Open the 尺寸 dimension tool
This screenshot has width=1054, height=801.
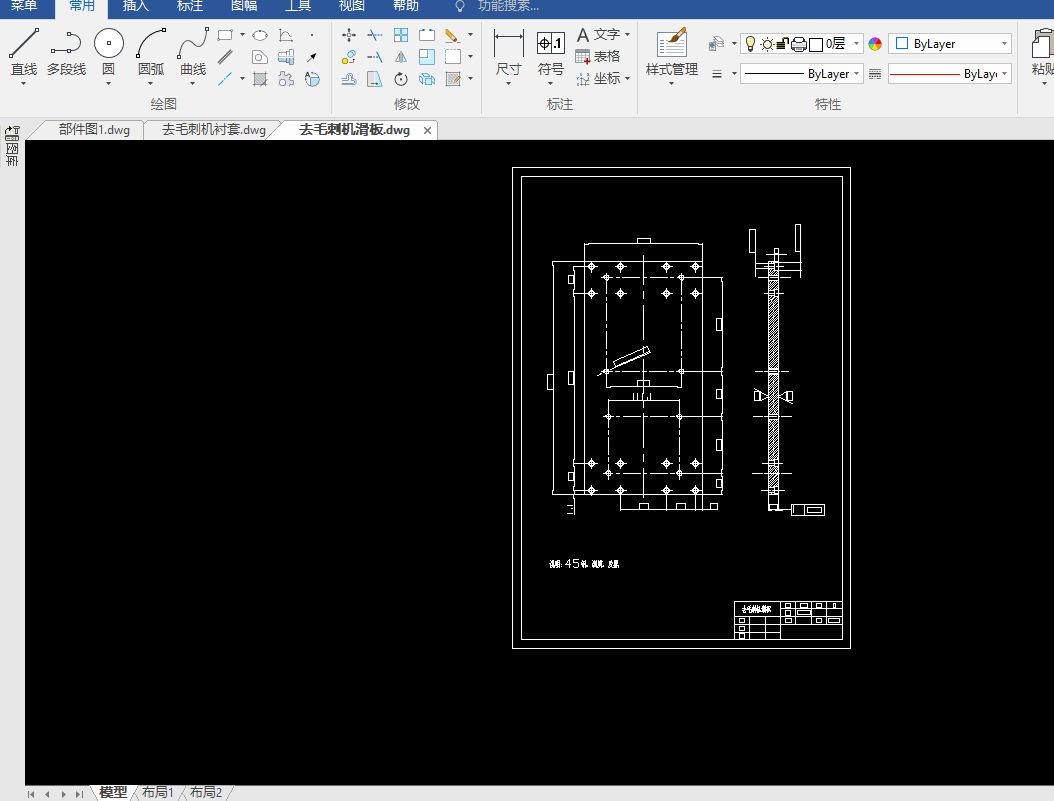pyautogui.click(x=508, y=52)
